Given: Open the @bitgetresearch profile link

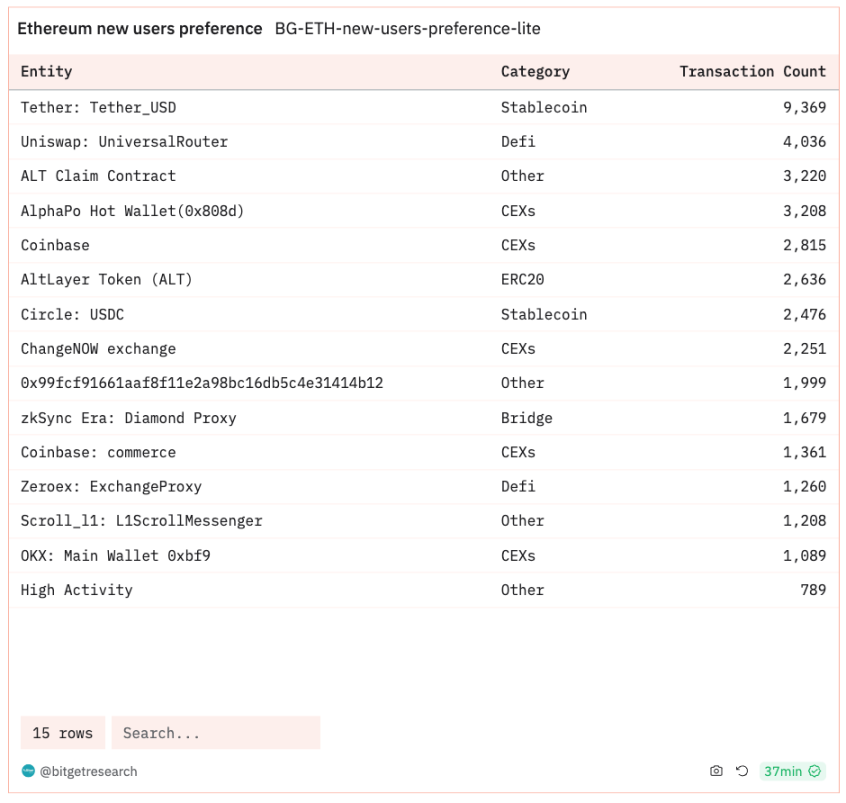Looking at the screenshot, I should (88, 771).
